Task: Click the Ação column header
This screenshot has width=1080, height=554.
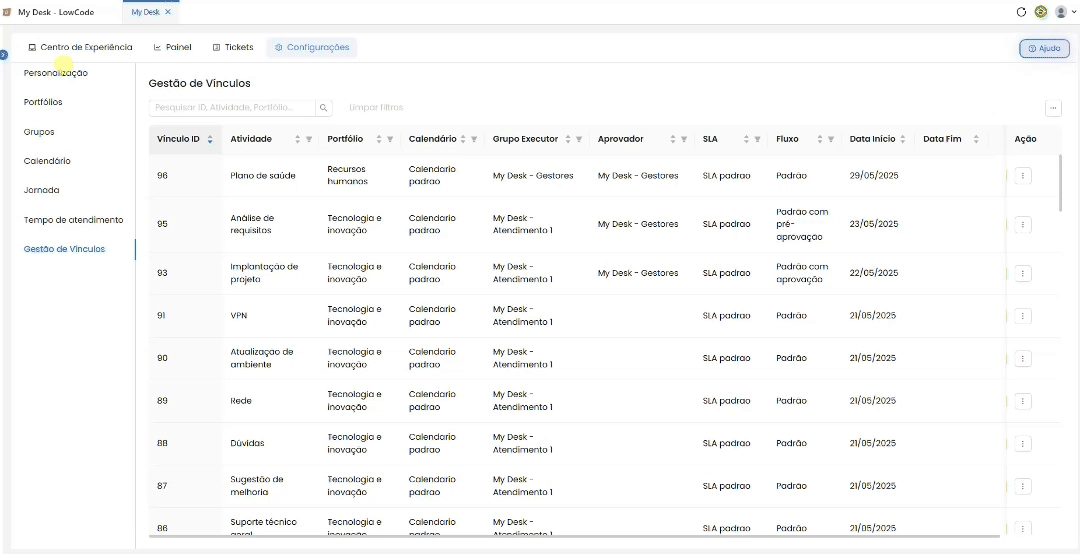Action: pyautogui.click(x=1026, y=139)
